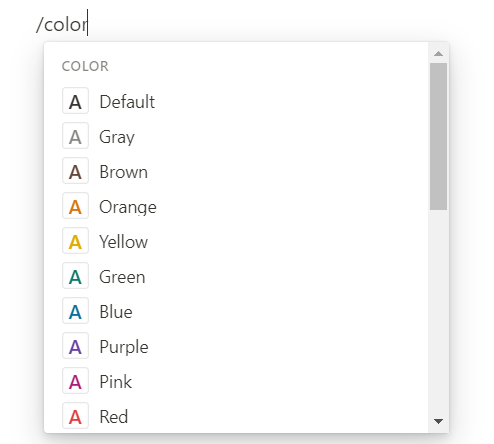Click the red A color icon

coord(75,416)
